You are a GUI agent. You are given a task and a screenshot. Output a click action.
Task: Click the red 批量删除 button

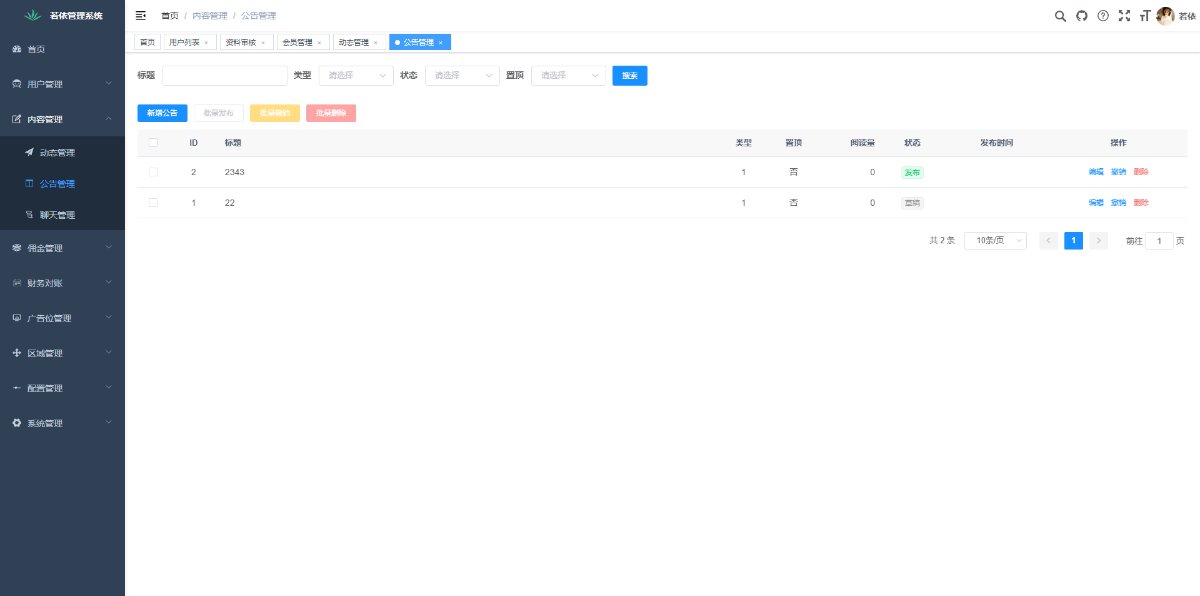pos(331,113)
